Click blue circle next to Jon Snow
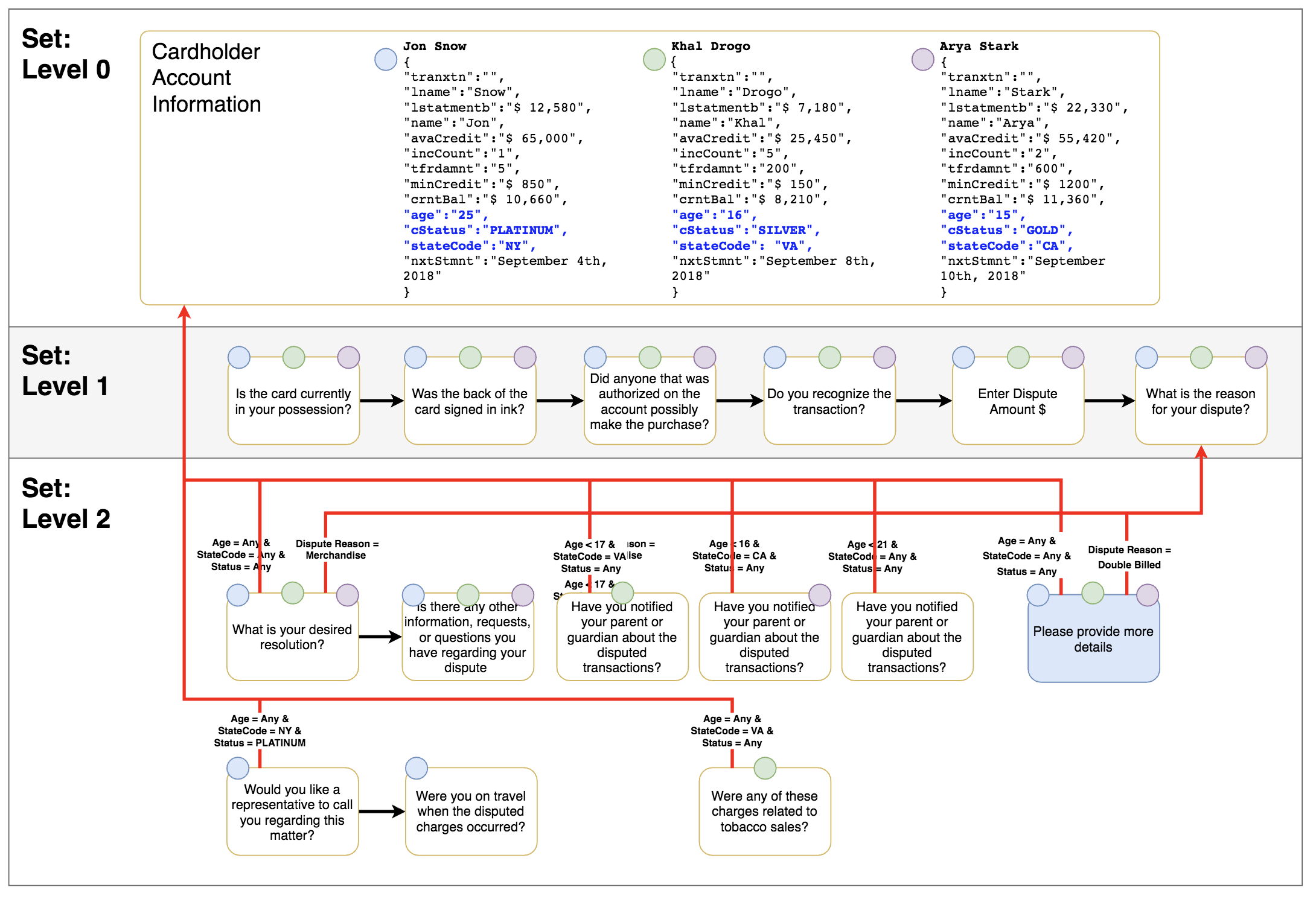 tap(385, 59)
